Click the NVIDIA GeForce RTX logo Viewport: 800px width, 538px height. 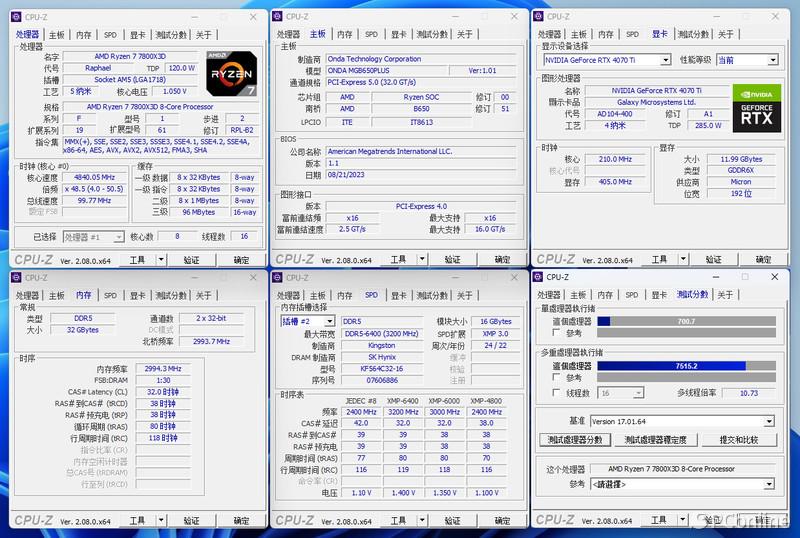[757, 108]
